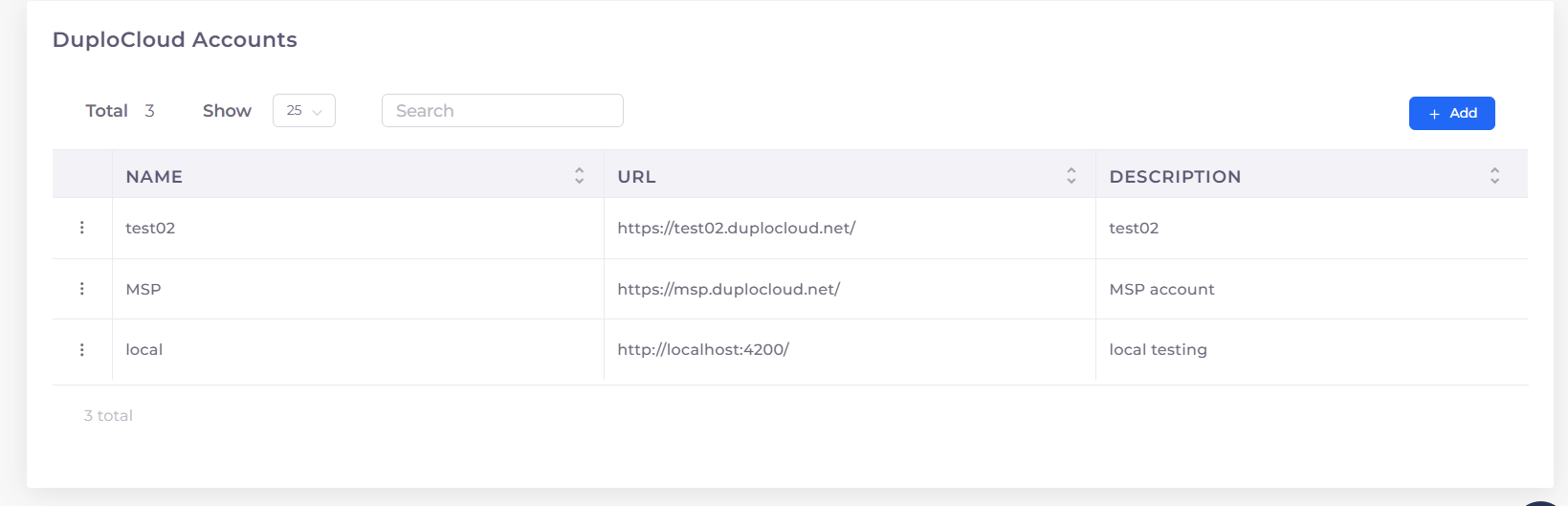Click the localhost:4200 URL cell

(x=703, y=350)
